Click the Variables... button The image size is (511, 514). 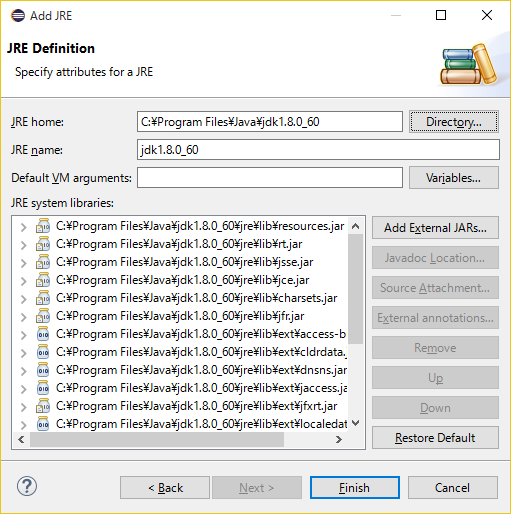click(454, 178)
